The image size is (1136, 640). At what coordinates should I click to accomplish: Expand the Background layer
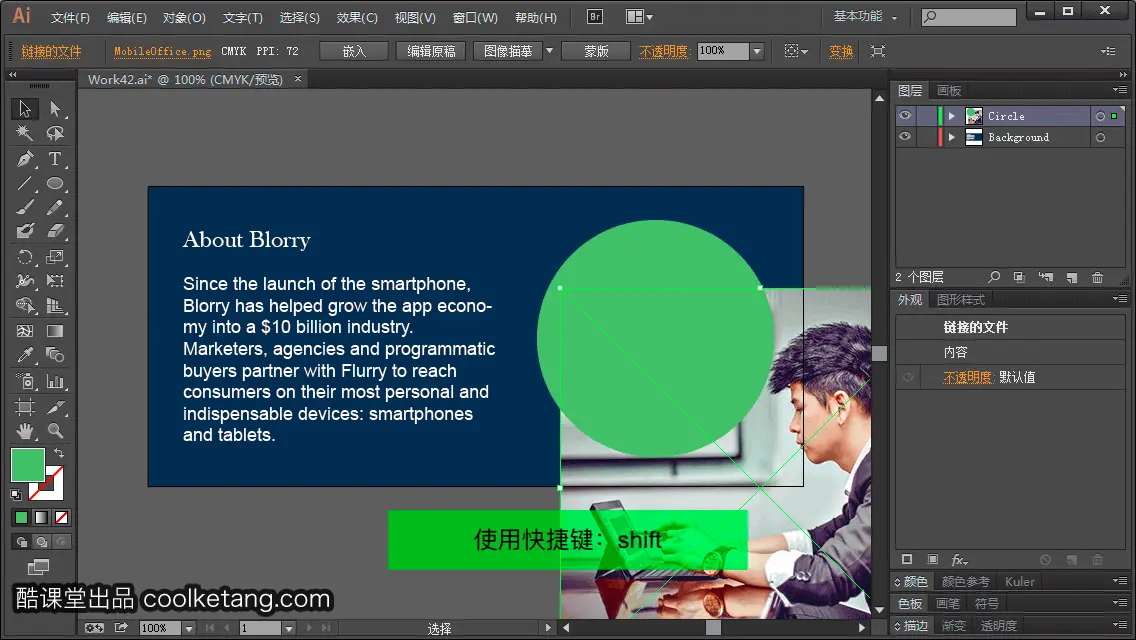(952, 137)
